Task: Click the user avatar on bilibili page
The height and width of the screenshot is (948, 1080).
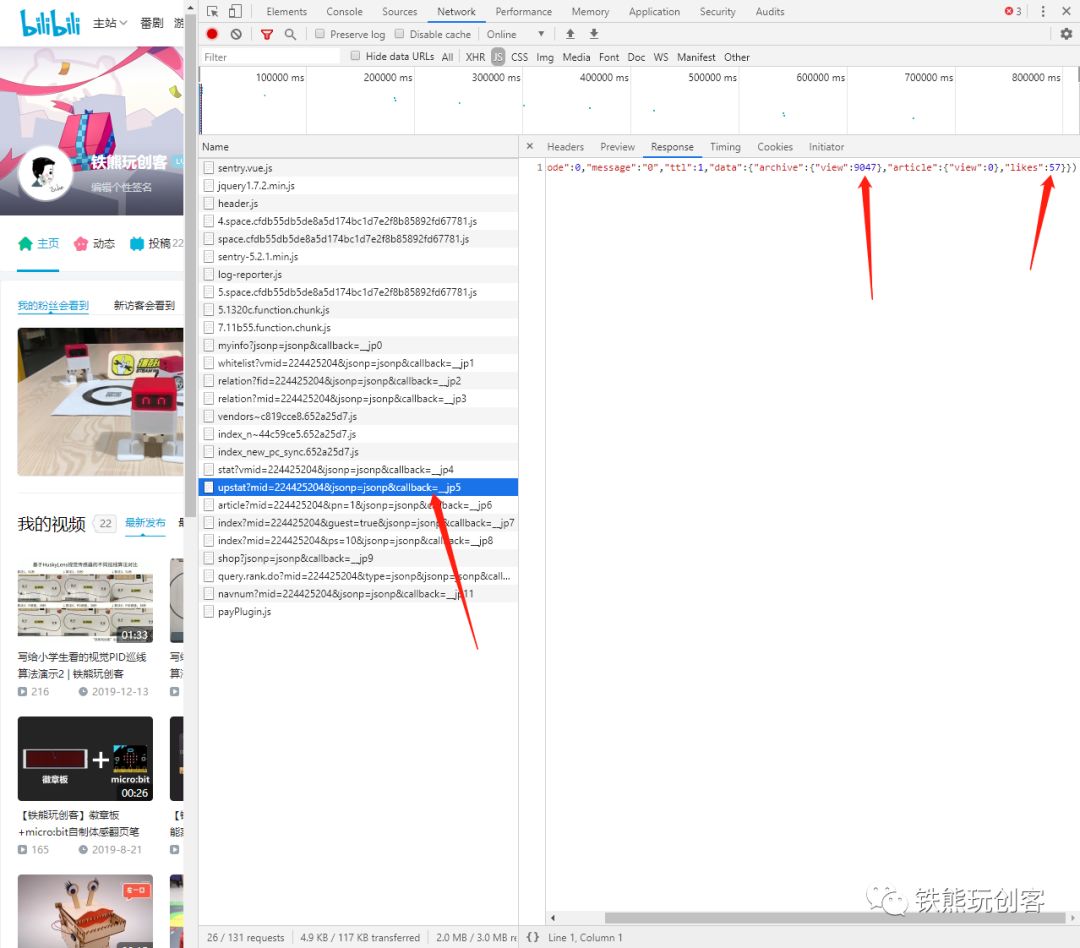Action: 45,173
